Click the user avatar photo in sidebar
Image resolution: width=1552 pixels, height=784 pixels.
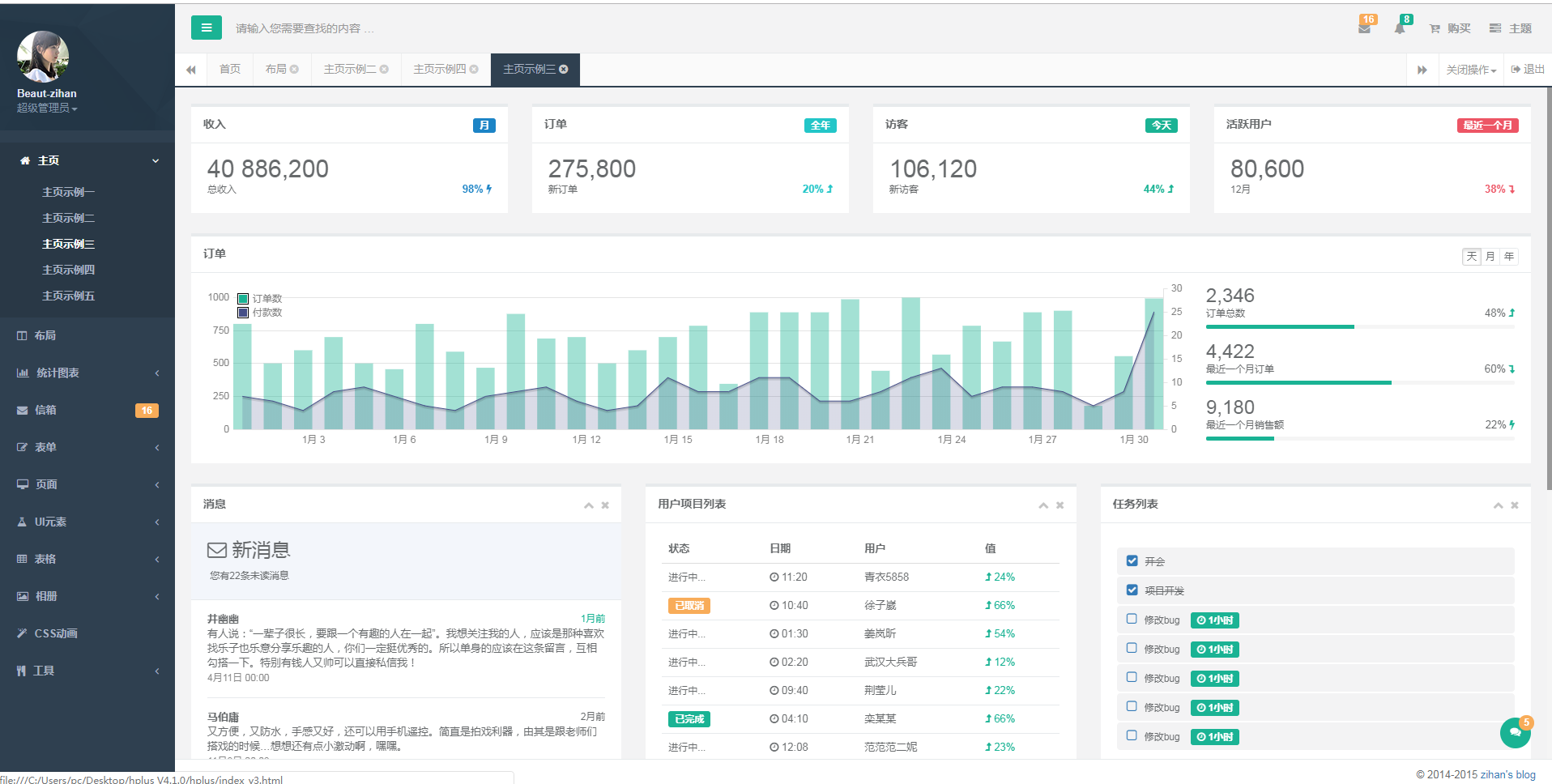(43, 57)
